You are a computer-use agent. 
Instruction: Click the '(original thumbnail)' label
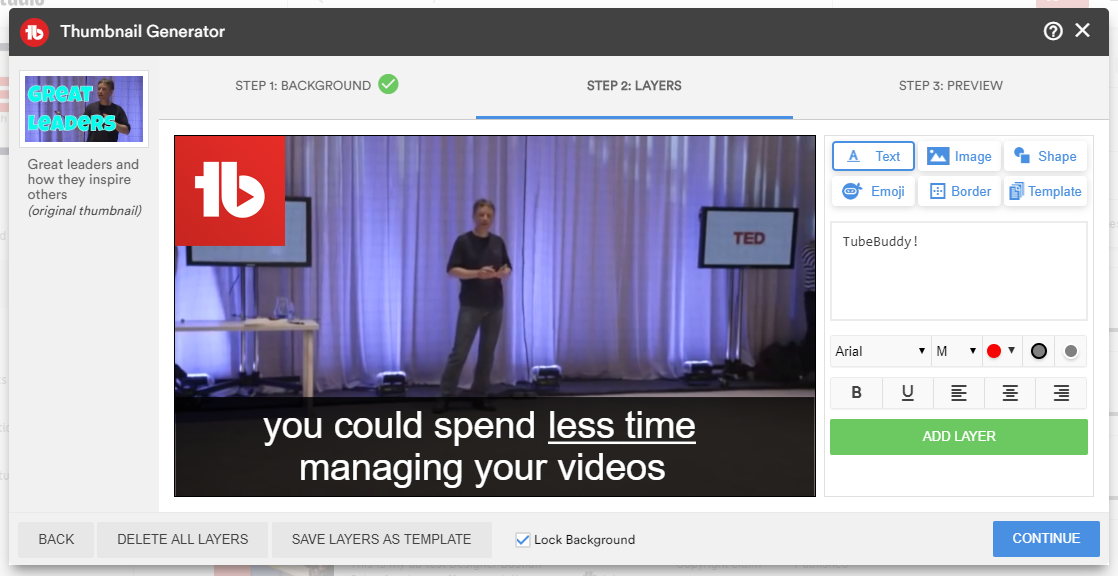85,210
